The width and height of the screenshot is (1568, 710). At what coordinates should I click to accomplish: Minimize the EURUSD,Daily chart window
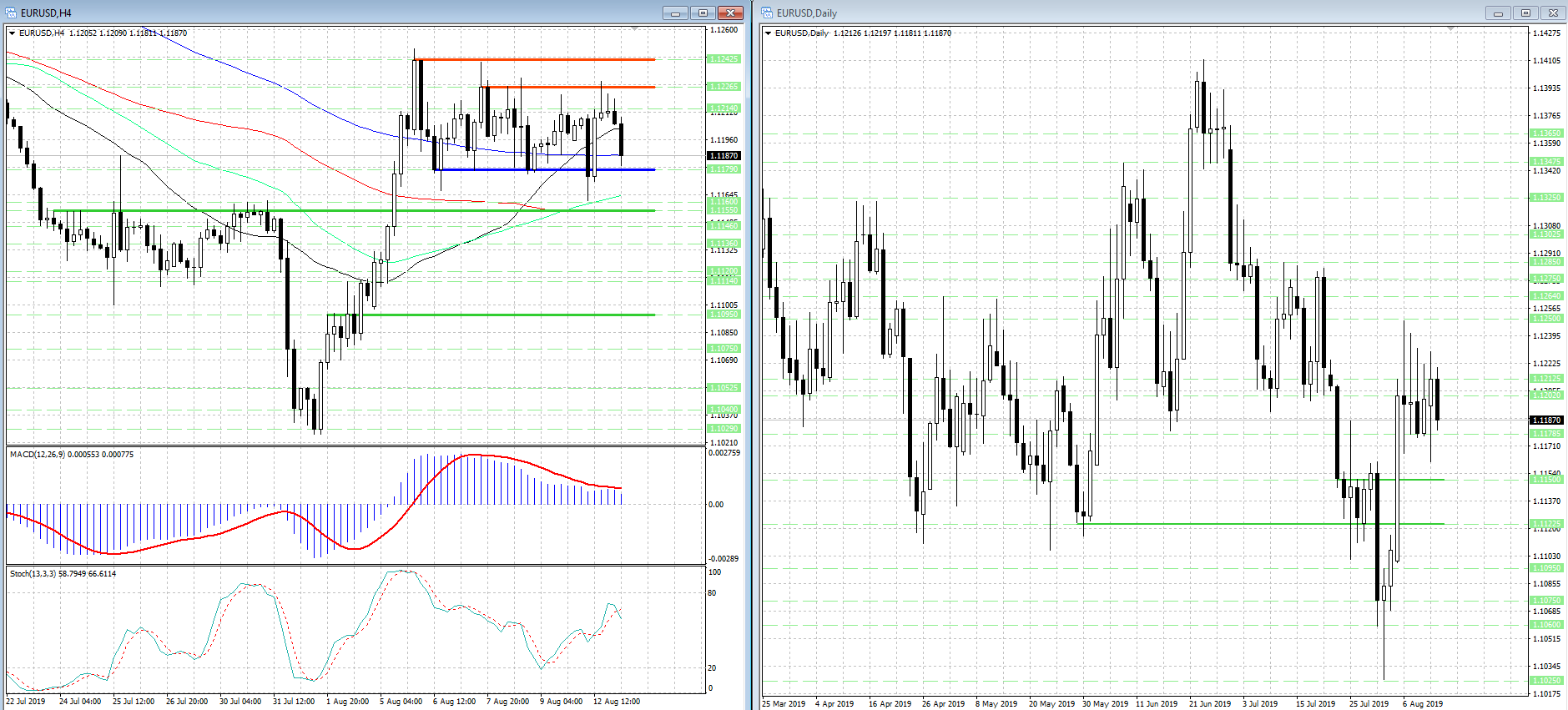point(1498,13)
